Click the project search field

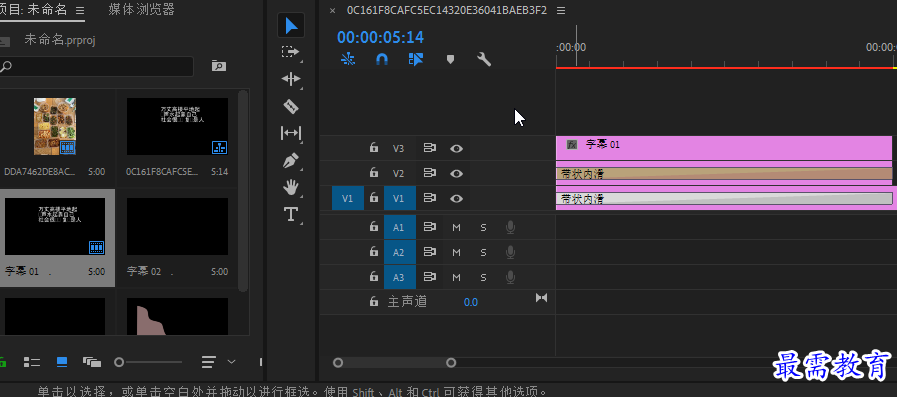[96, 66]
